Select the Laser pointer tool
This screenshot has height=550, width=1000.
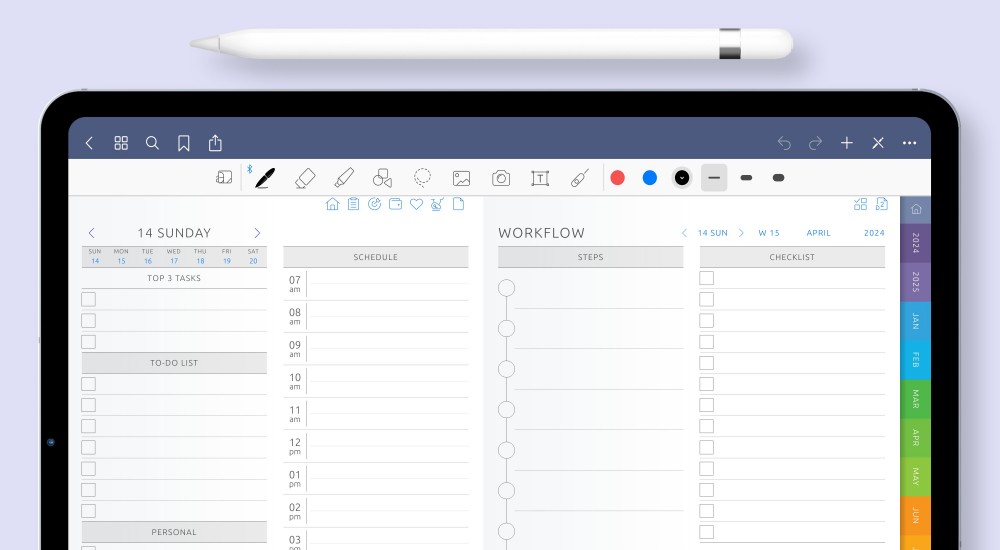coord(580,178)
